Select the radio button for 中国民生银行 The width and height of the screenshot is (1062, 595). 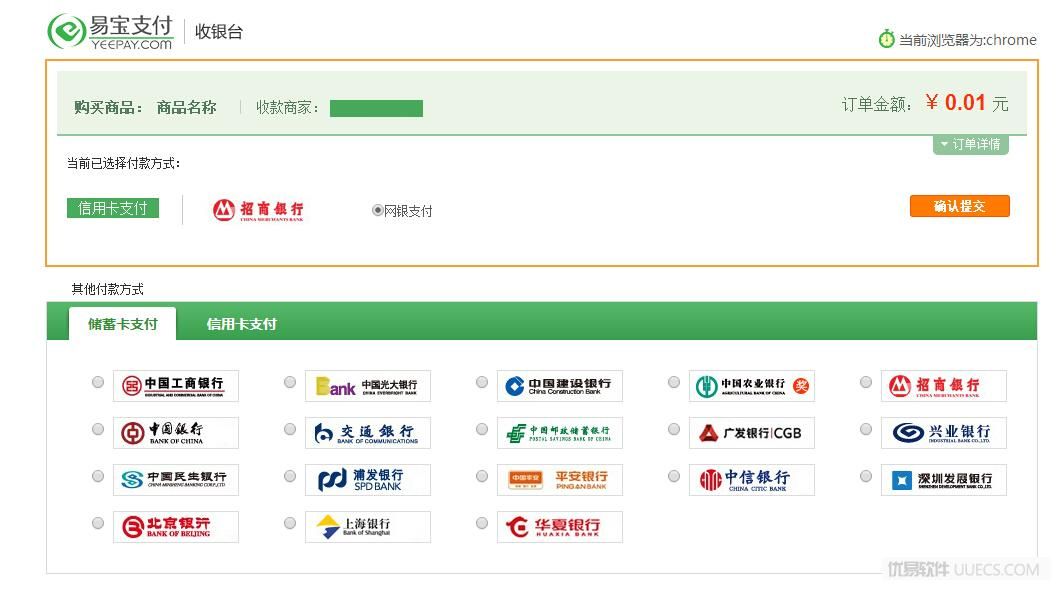pos(98,476)
